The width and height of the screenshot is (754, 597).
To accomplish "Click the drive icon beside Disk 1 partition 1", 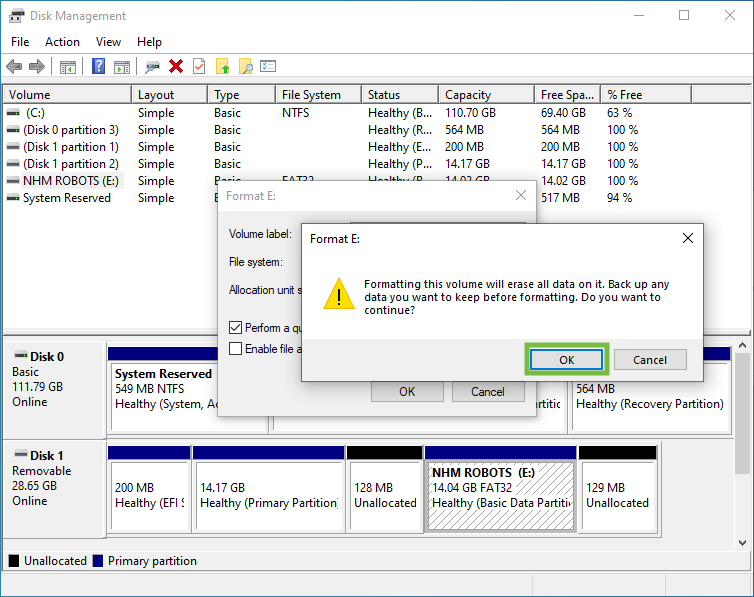I will 13,147.
